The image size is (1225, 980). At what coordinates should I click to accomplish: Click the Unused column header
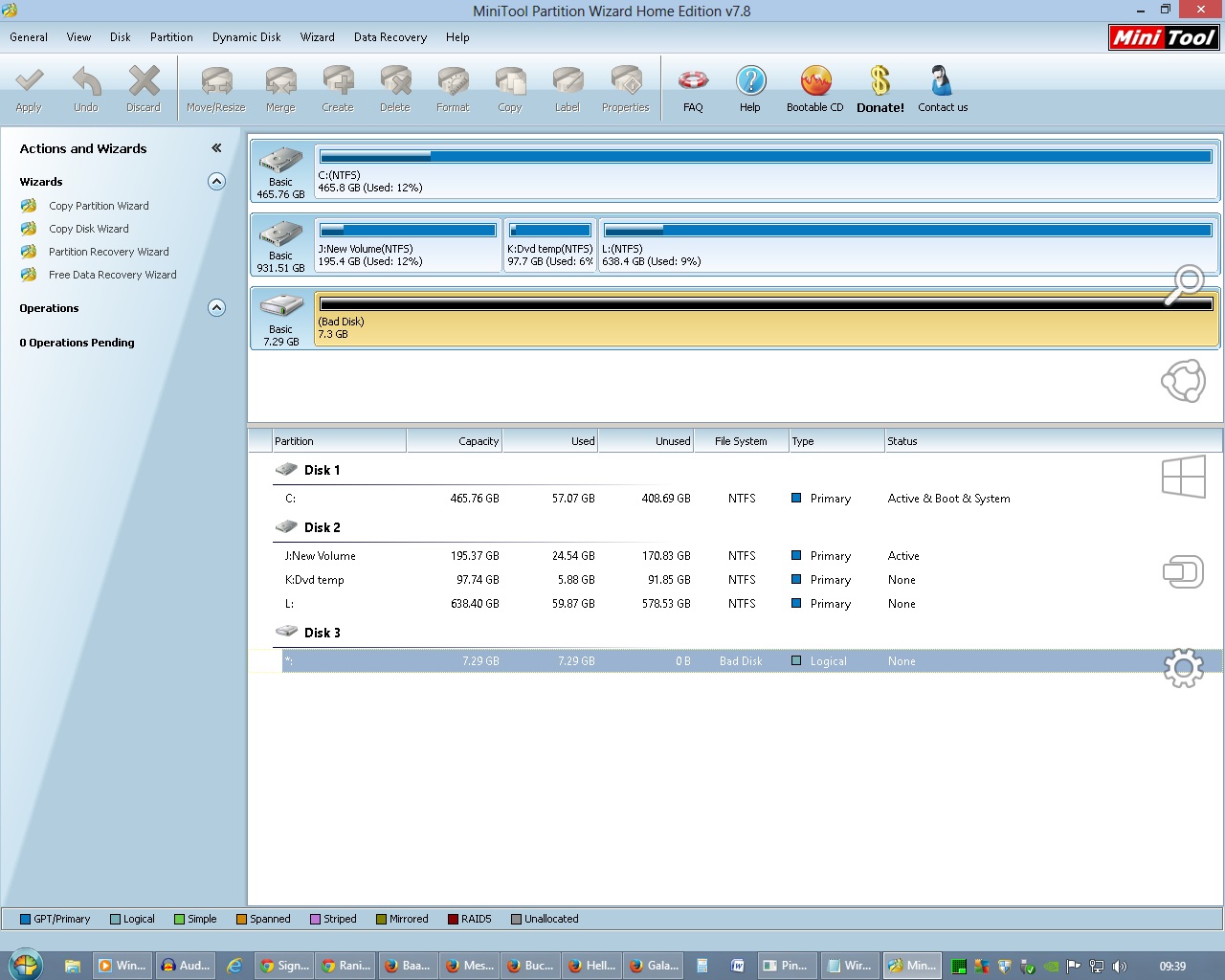pos(646,441)
